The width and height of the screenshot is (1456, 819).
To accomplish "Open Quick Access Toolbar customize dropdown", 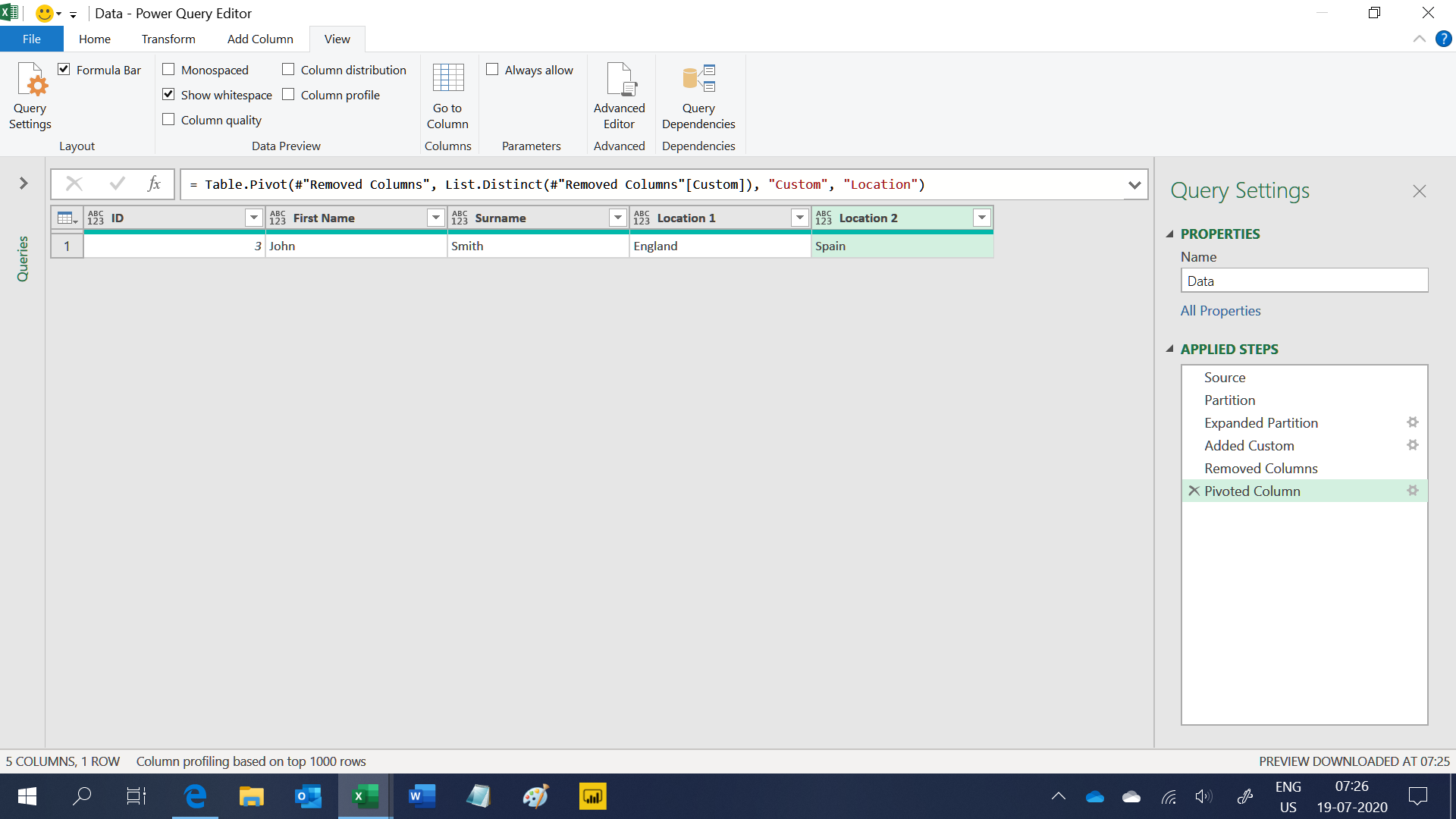I will pyautogui.click(x=74, y=14).
